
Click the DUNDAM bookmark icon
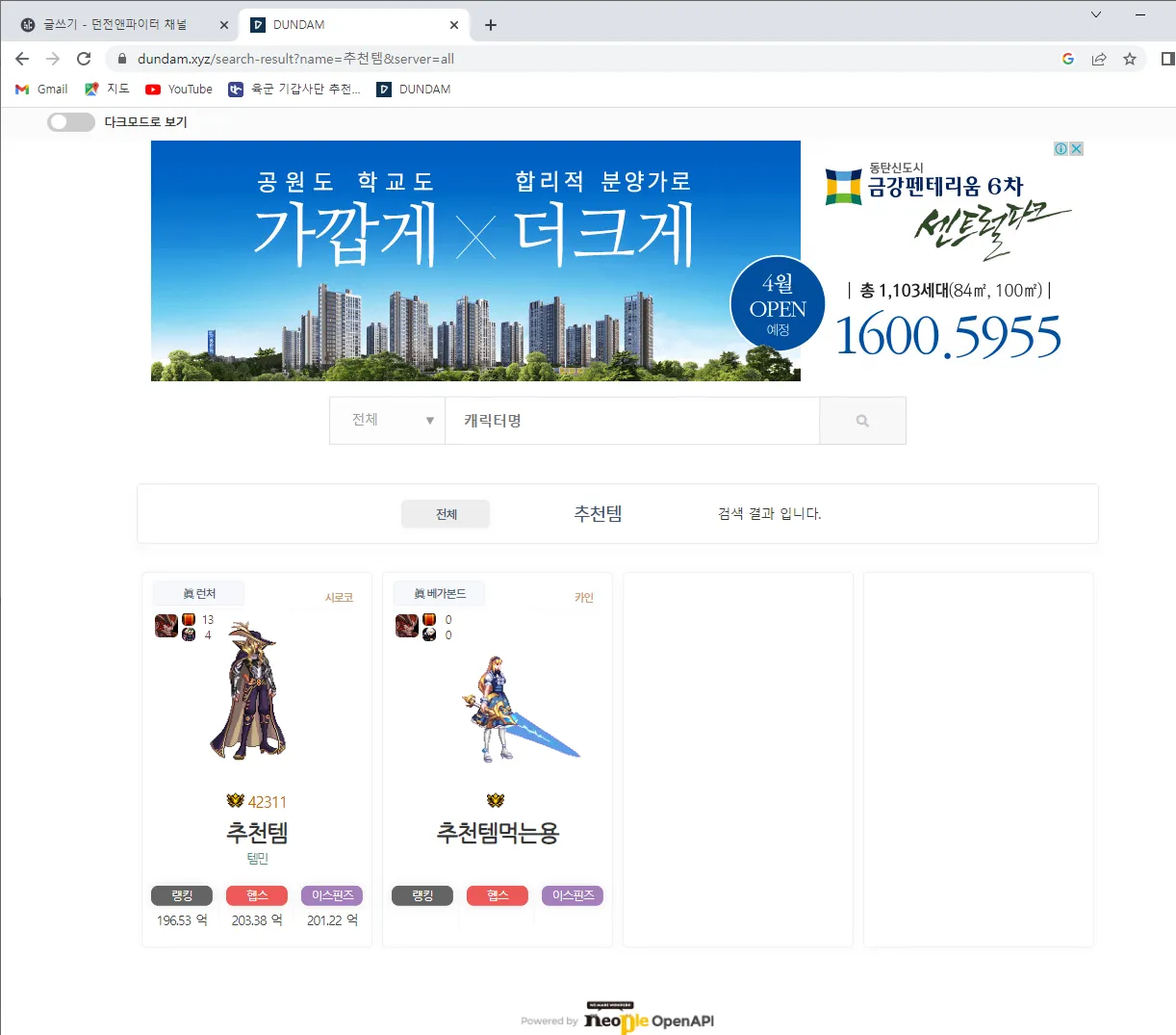tap(384, 90)
